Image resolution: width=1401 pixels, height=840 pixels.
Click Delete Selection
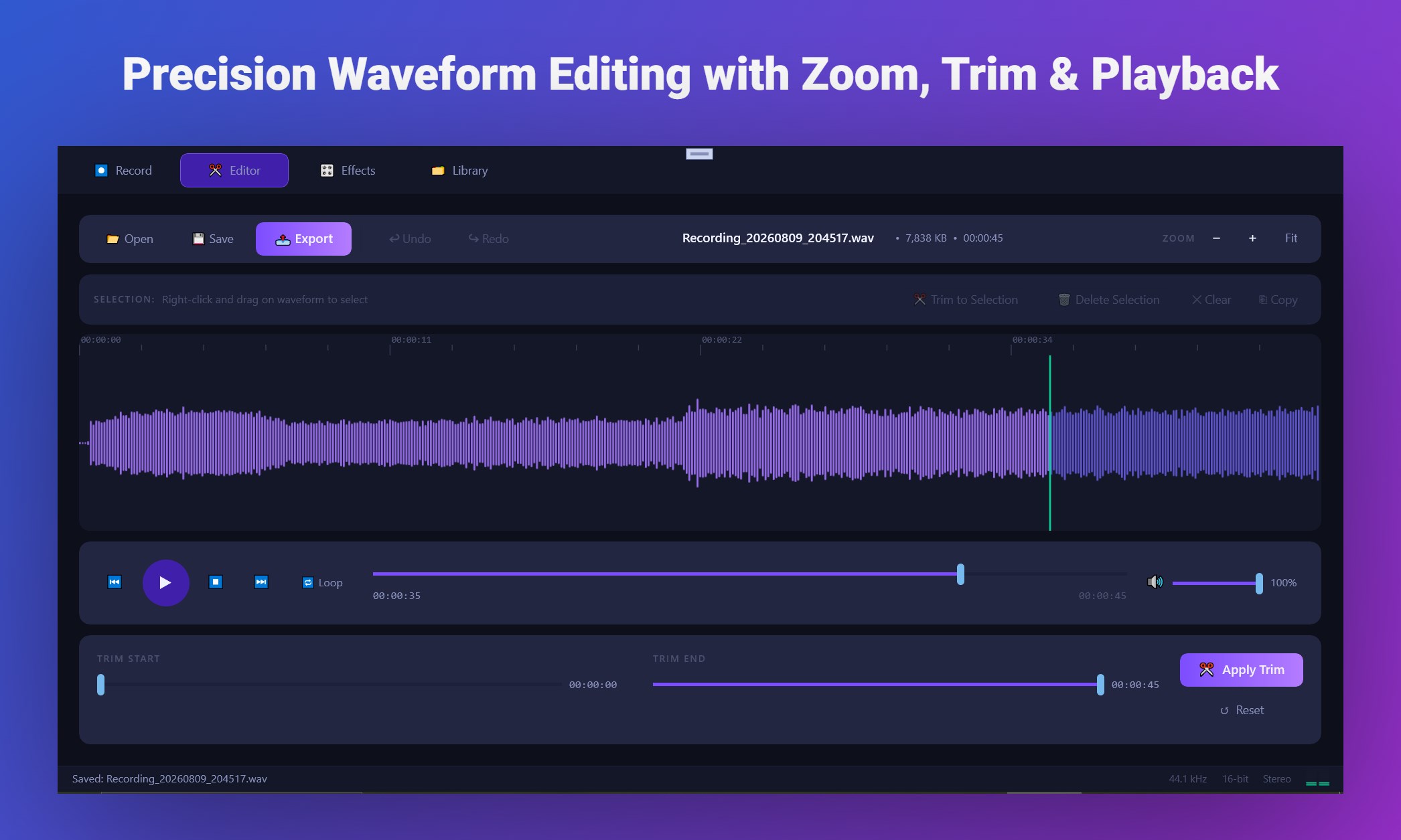1109,300
